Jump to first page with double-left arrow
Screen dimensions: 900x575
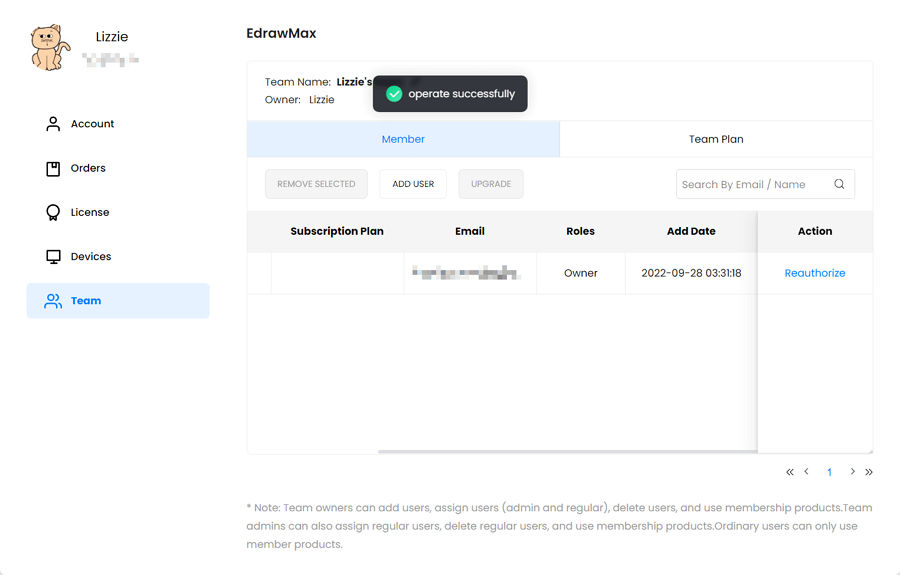790,472
